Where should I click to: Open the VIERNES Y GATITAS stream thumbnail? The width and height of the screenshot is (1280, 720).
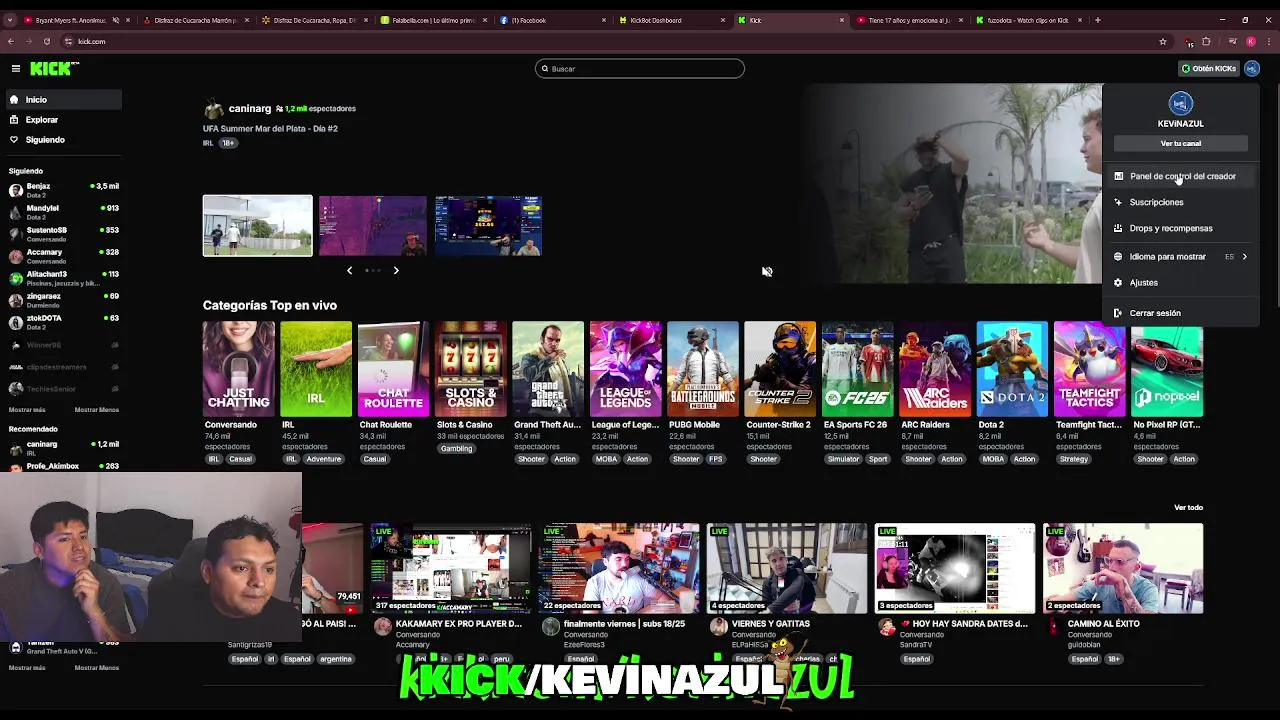click(x=787, y=568)
